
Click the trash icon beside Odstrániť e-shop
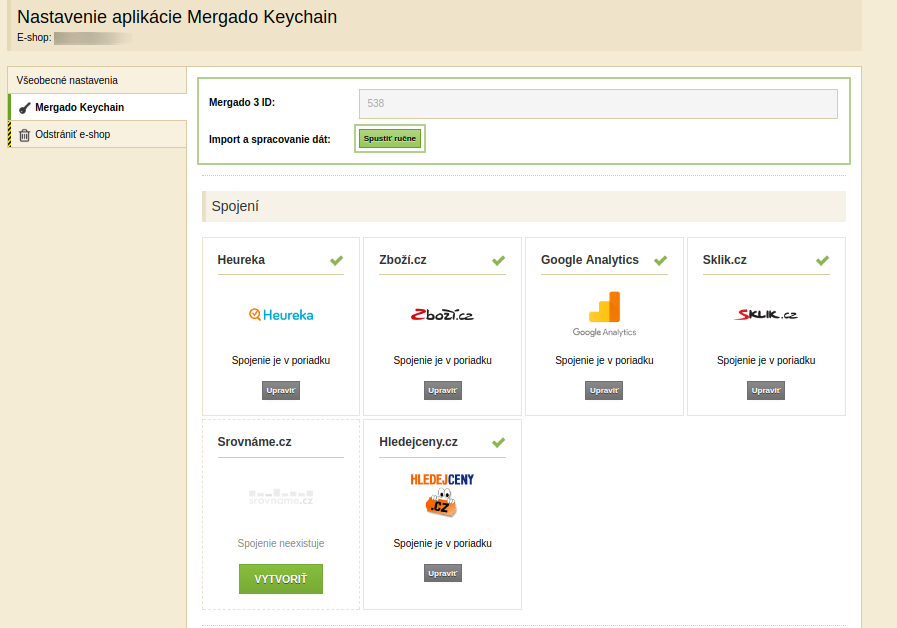pyautogui.click(x=25, y=135)
